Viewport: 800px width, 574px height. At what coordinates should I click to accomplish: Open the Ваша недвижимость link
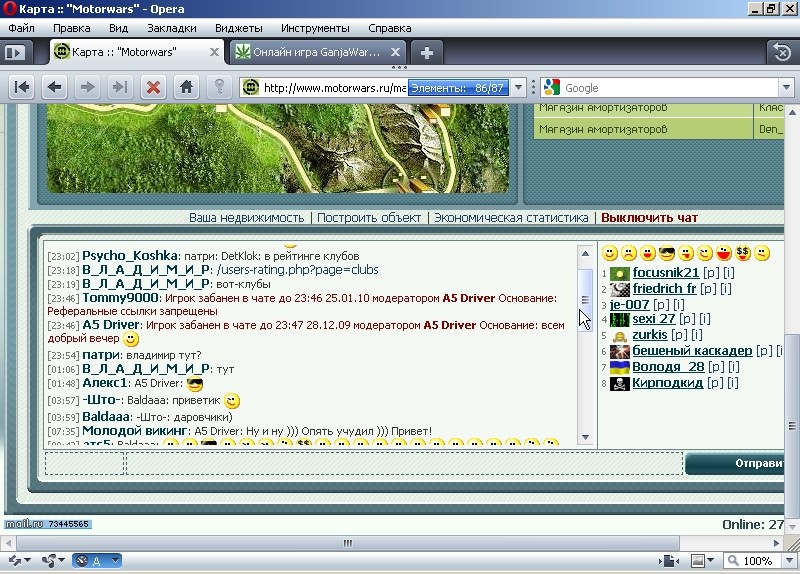[x=246, y=218]
